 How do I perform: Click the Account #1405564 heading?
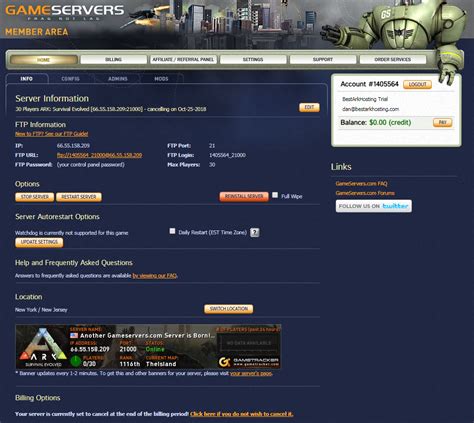click(369, 84)
